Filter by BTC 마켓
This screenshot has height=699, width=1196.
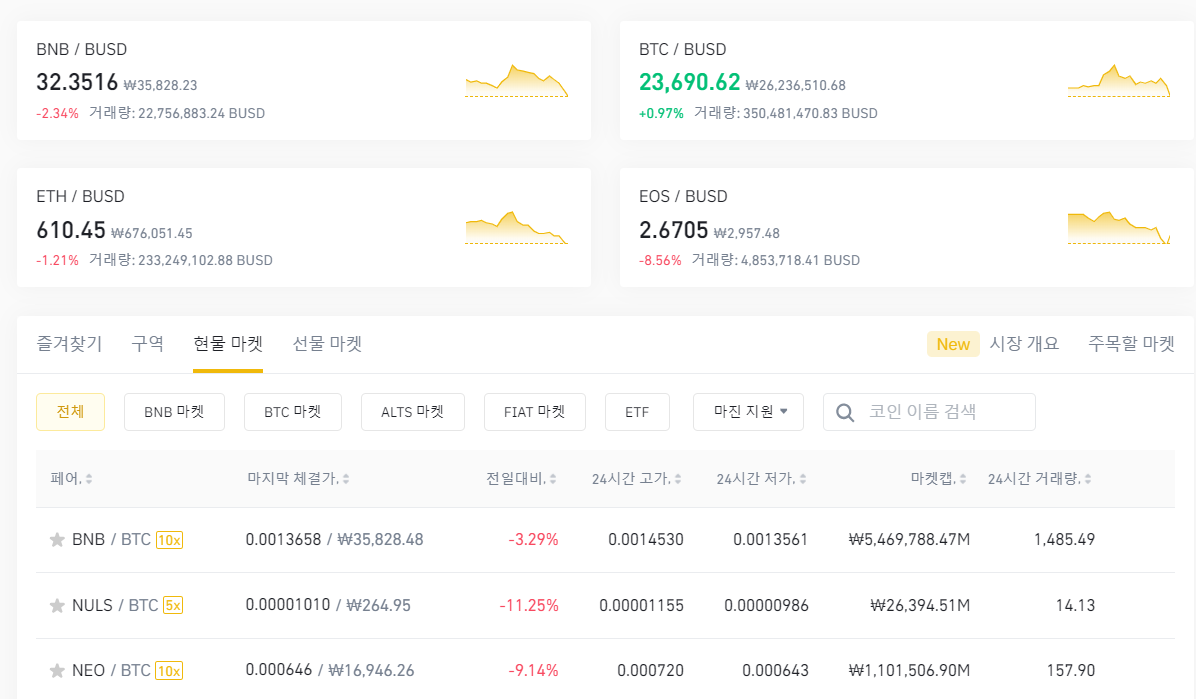pyautogui.click(x=293, y=412)
